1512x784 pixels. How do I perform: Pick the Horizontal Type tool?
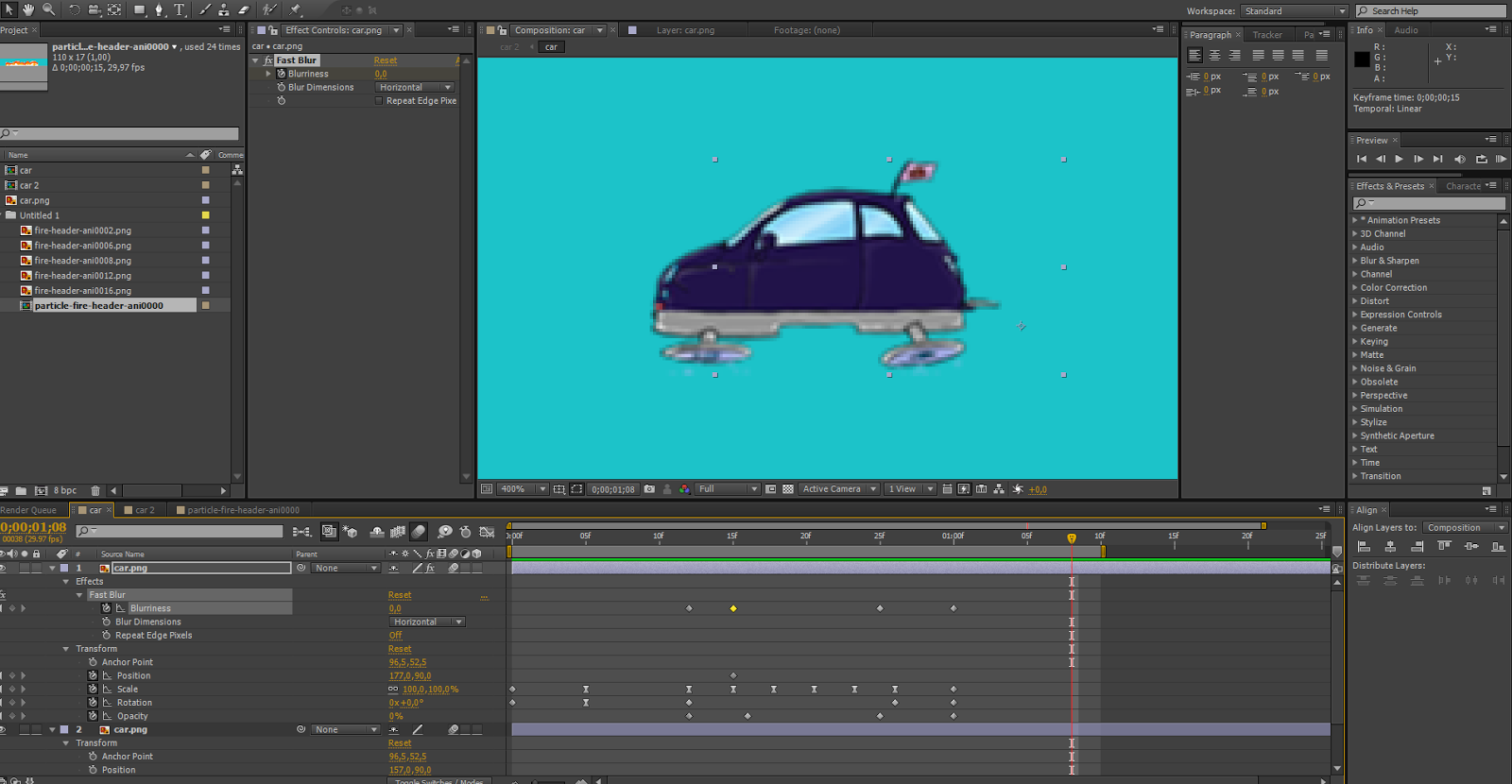point(180,9)
